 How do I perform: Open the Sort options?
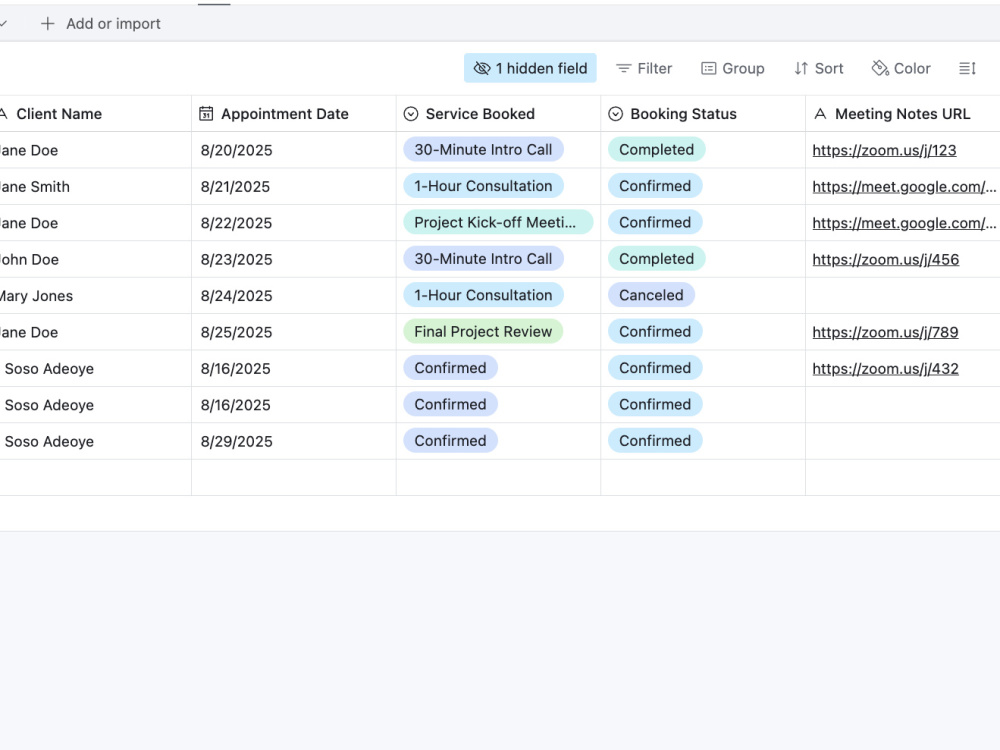tap(819, 68)
